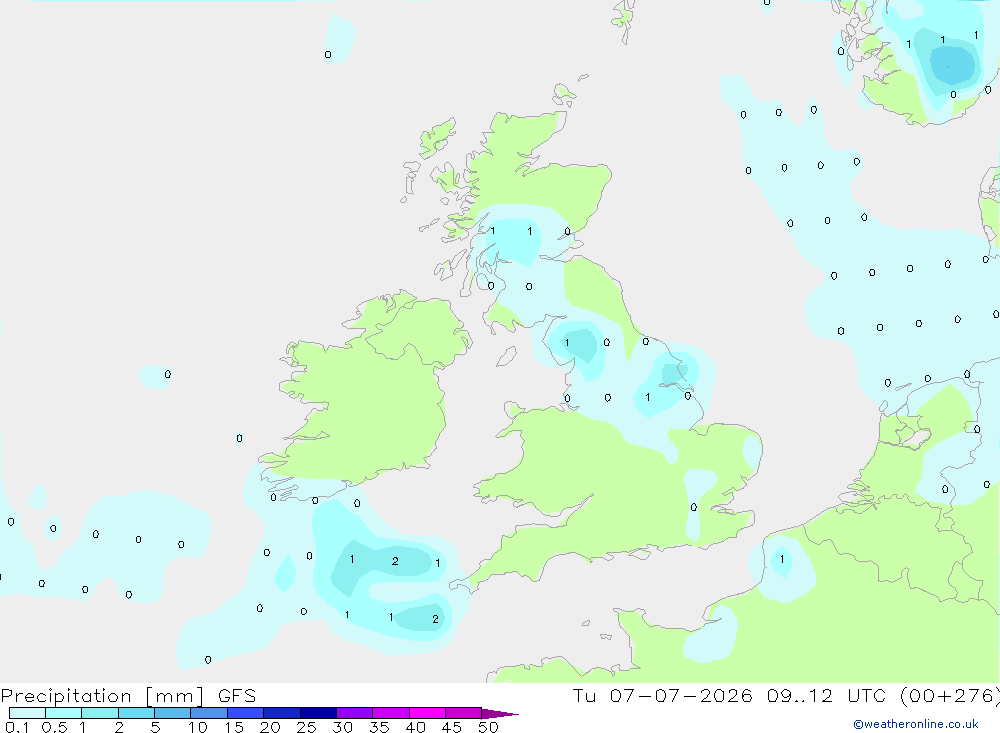Select the 2–5 mm legend color swatch

click(x=136, y=713)
